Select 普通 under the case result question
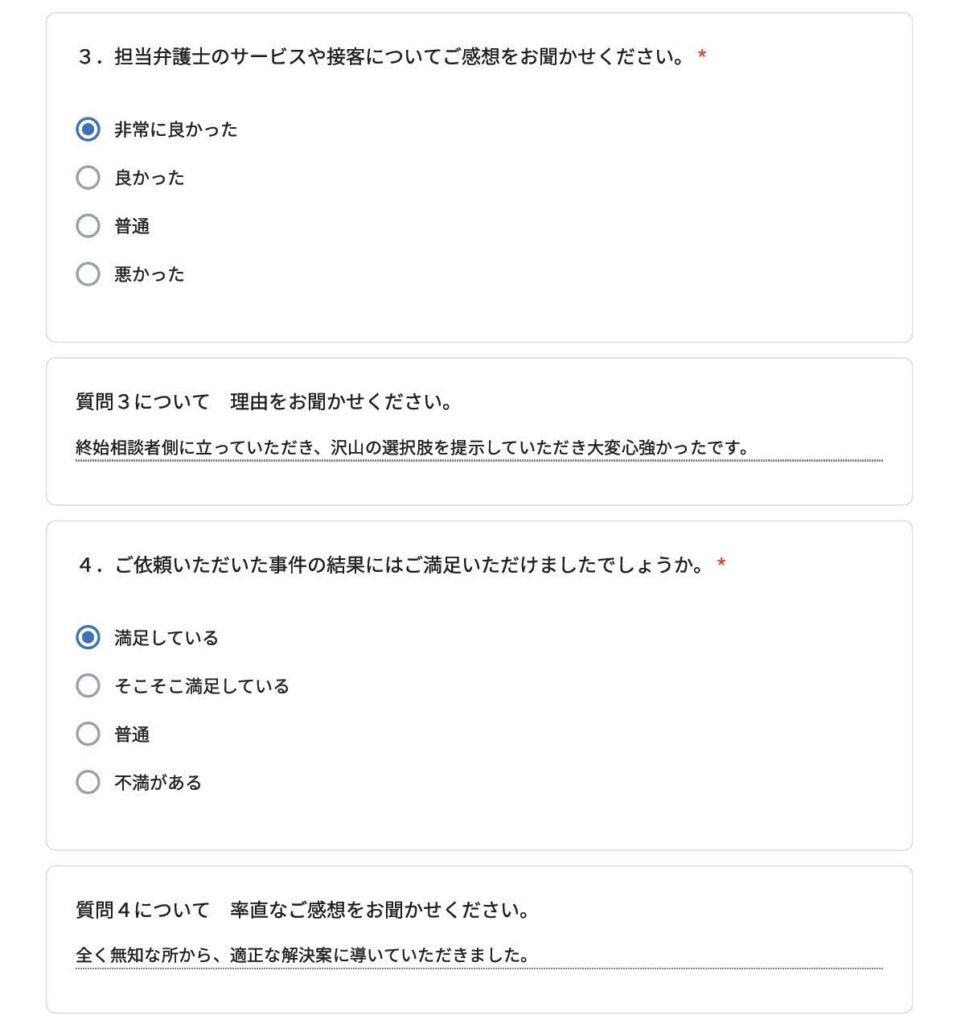Screen dimensions: 957x1024 coord(88,734)
